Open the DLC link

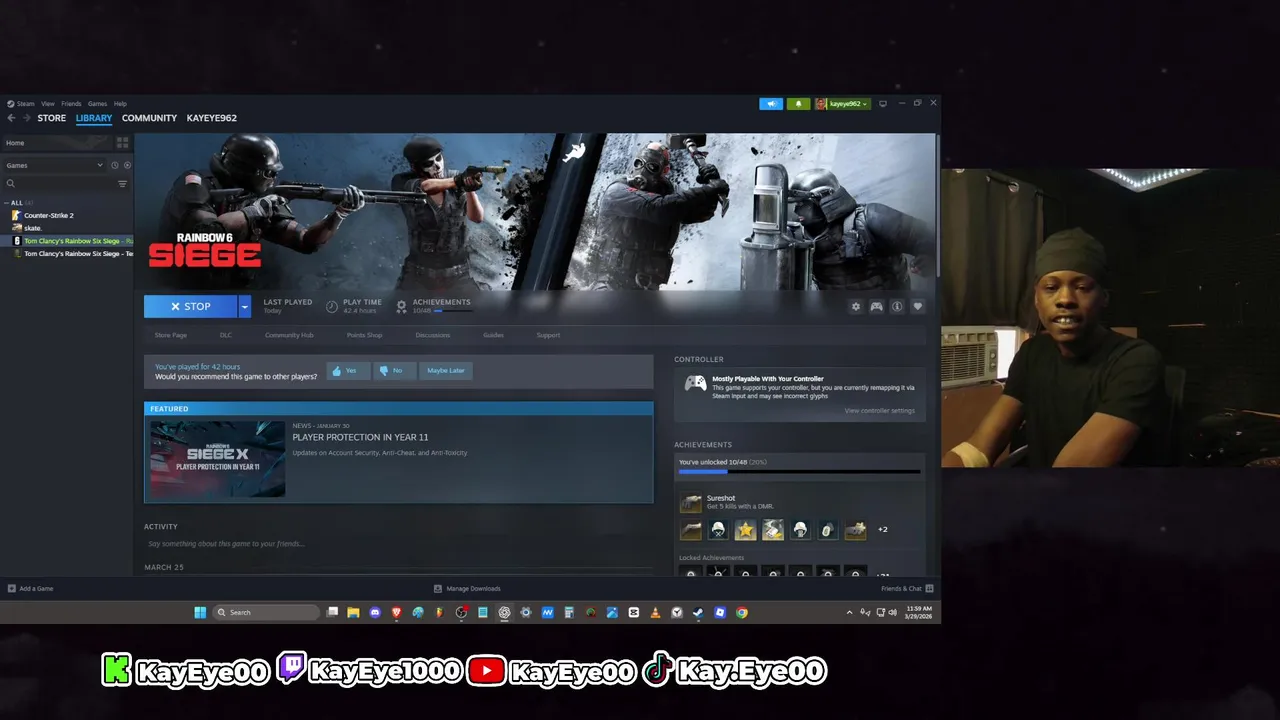coord(226,335)
